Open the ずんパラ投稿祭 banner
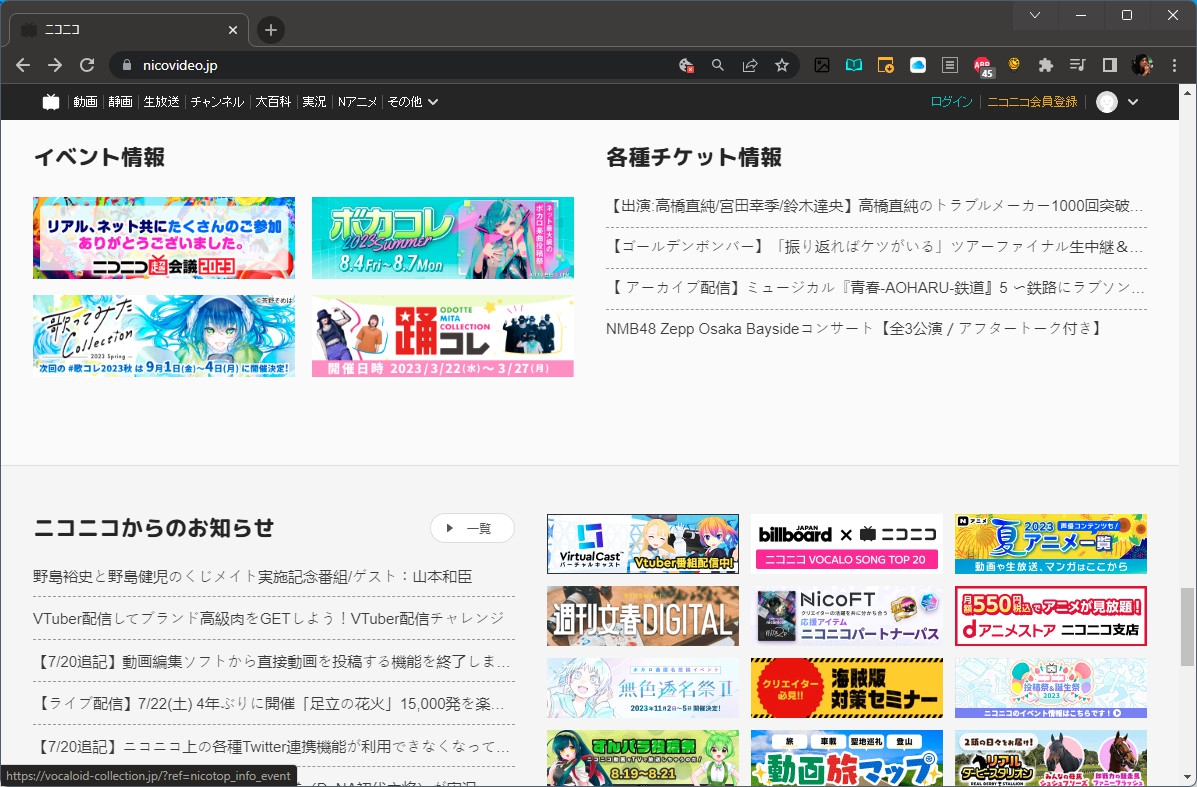 643,758
